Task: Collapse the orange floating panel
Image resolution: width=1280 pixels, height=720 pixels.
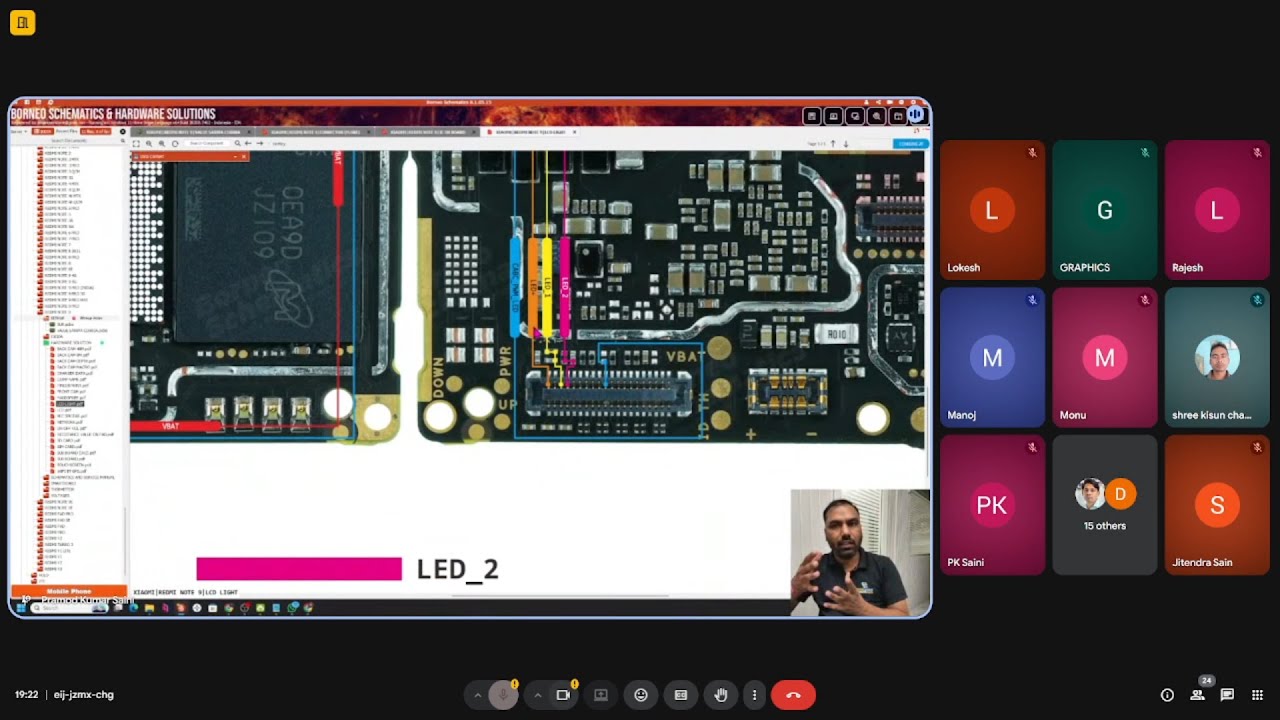Action: click(x=235, y=156)
